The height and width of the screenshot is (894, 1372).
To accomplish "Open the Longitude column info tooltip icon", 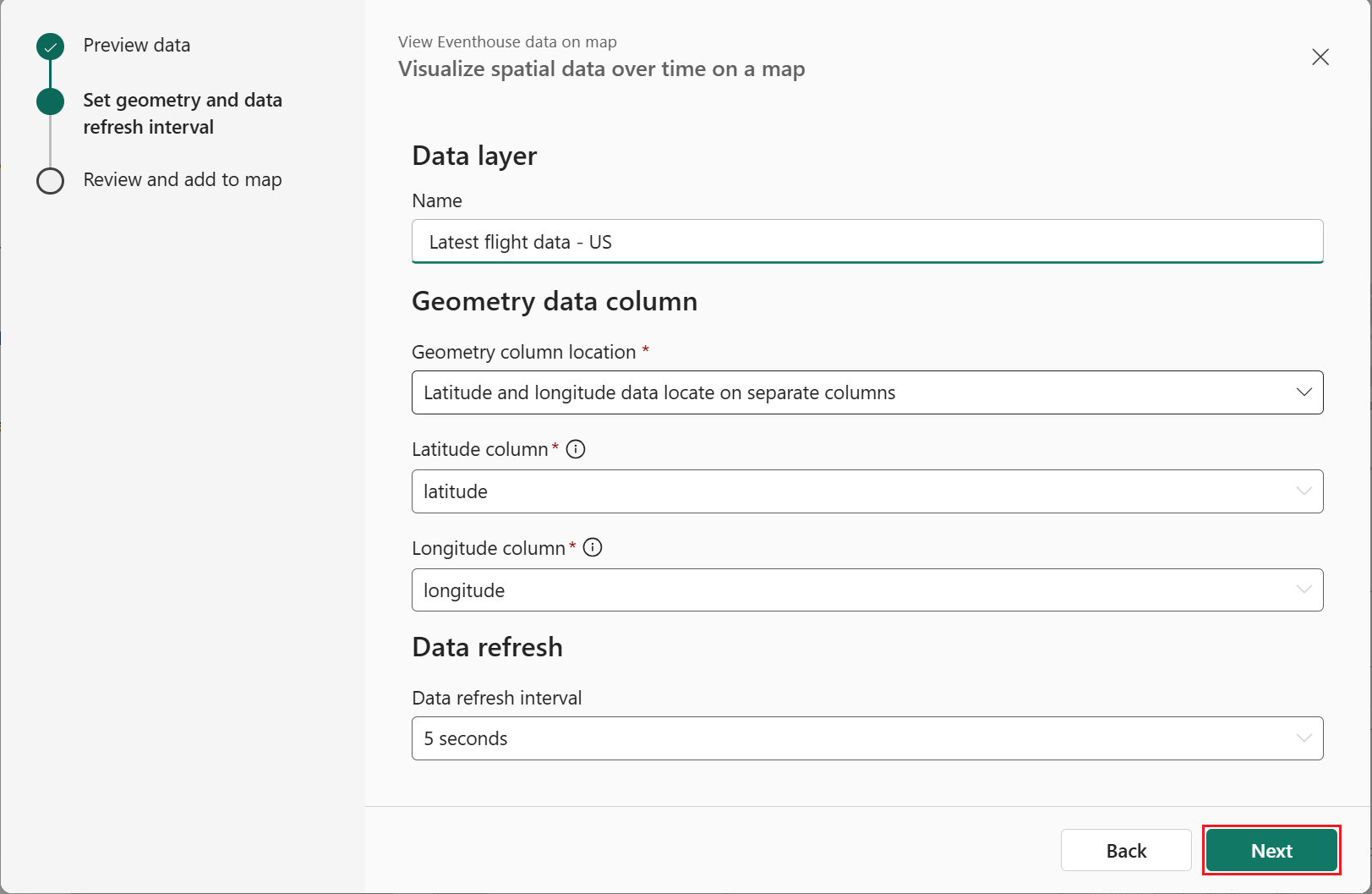I will click(x=593, y=547).
